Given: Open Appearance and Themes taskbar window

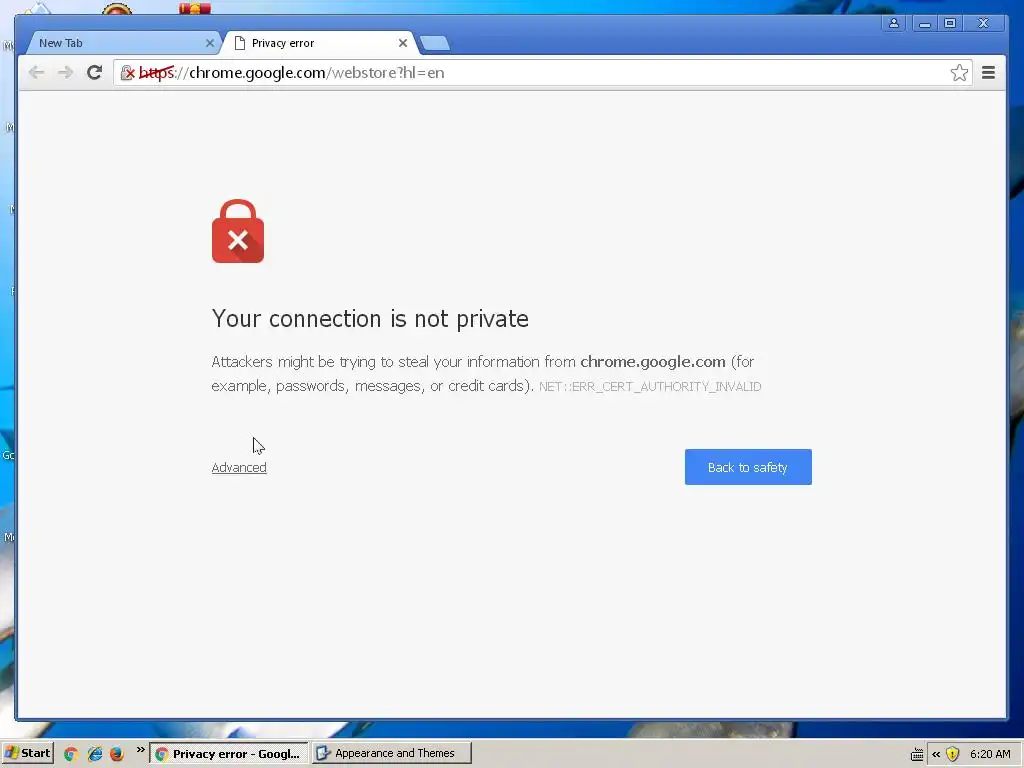Looking at the screenshot, I should (392, 753).
